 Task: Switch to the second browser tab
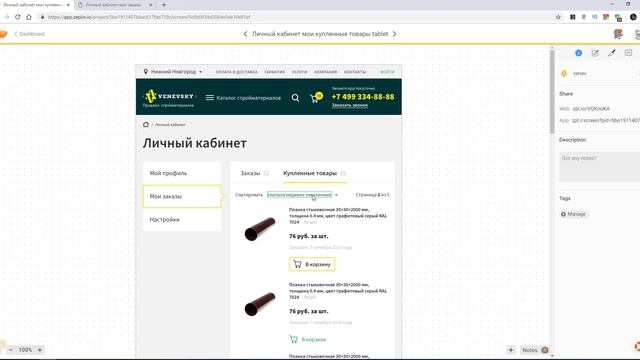click(113, 5)
